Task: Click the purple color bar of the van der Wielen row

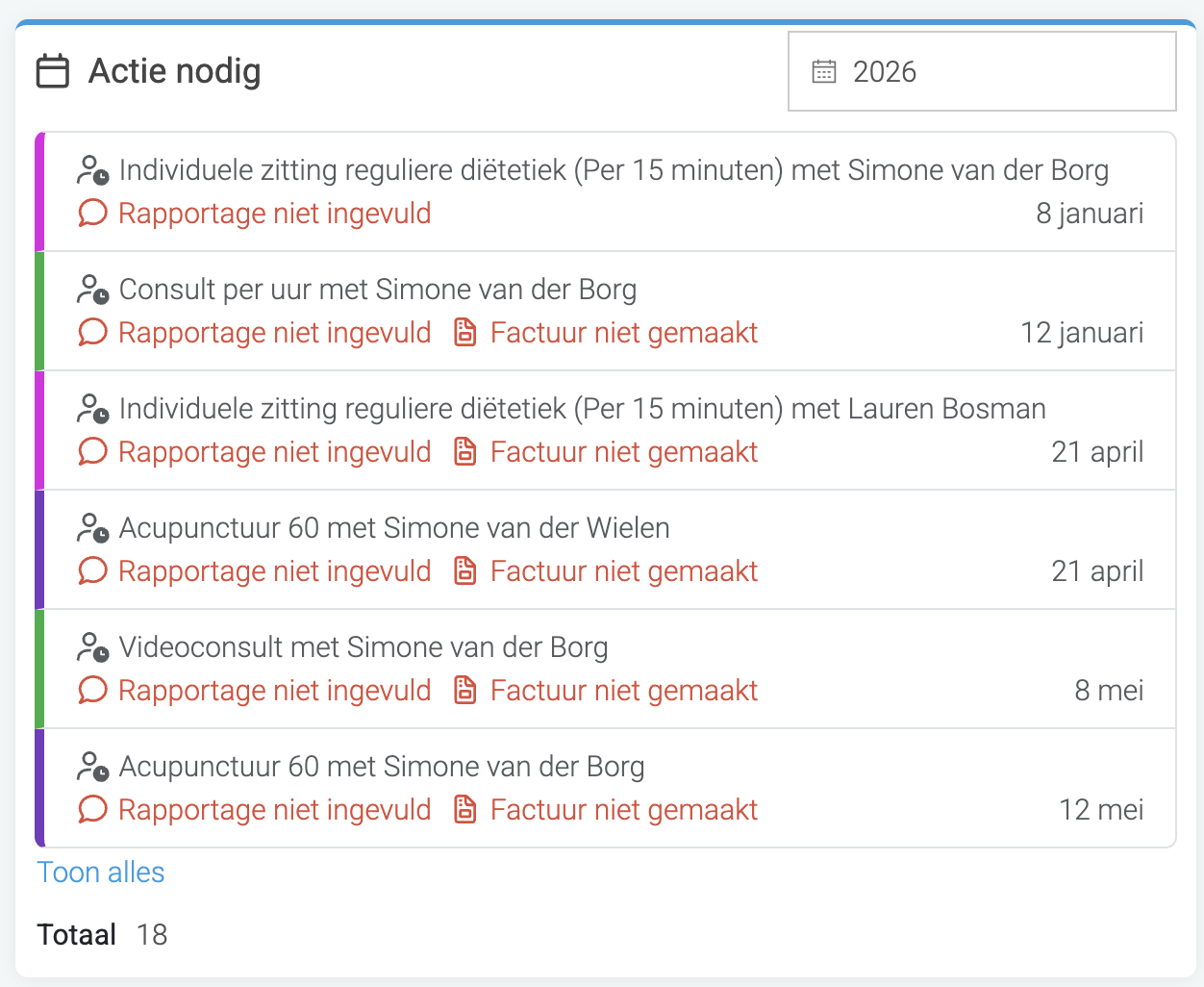Action: coord(39,549)
